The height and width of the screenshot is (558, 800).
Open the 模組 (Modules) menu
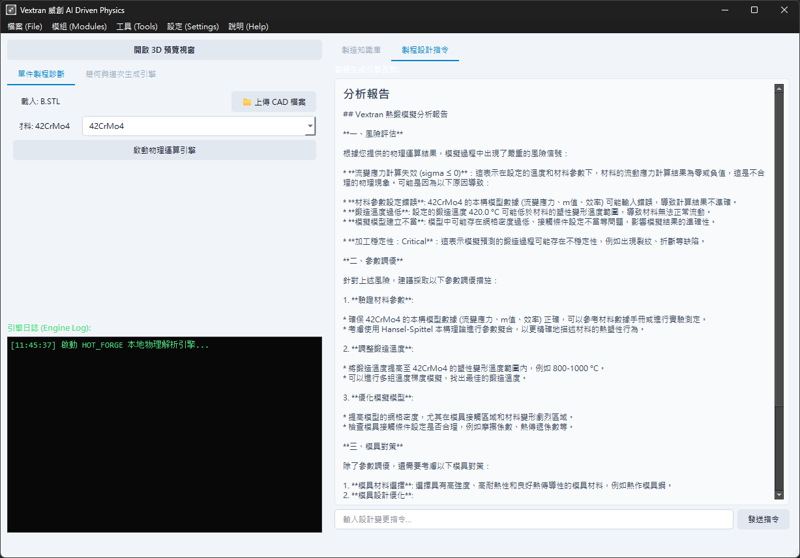tap(79, 27)
